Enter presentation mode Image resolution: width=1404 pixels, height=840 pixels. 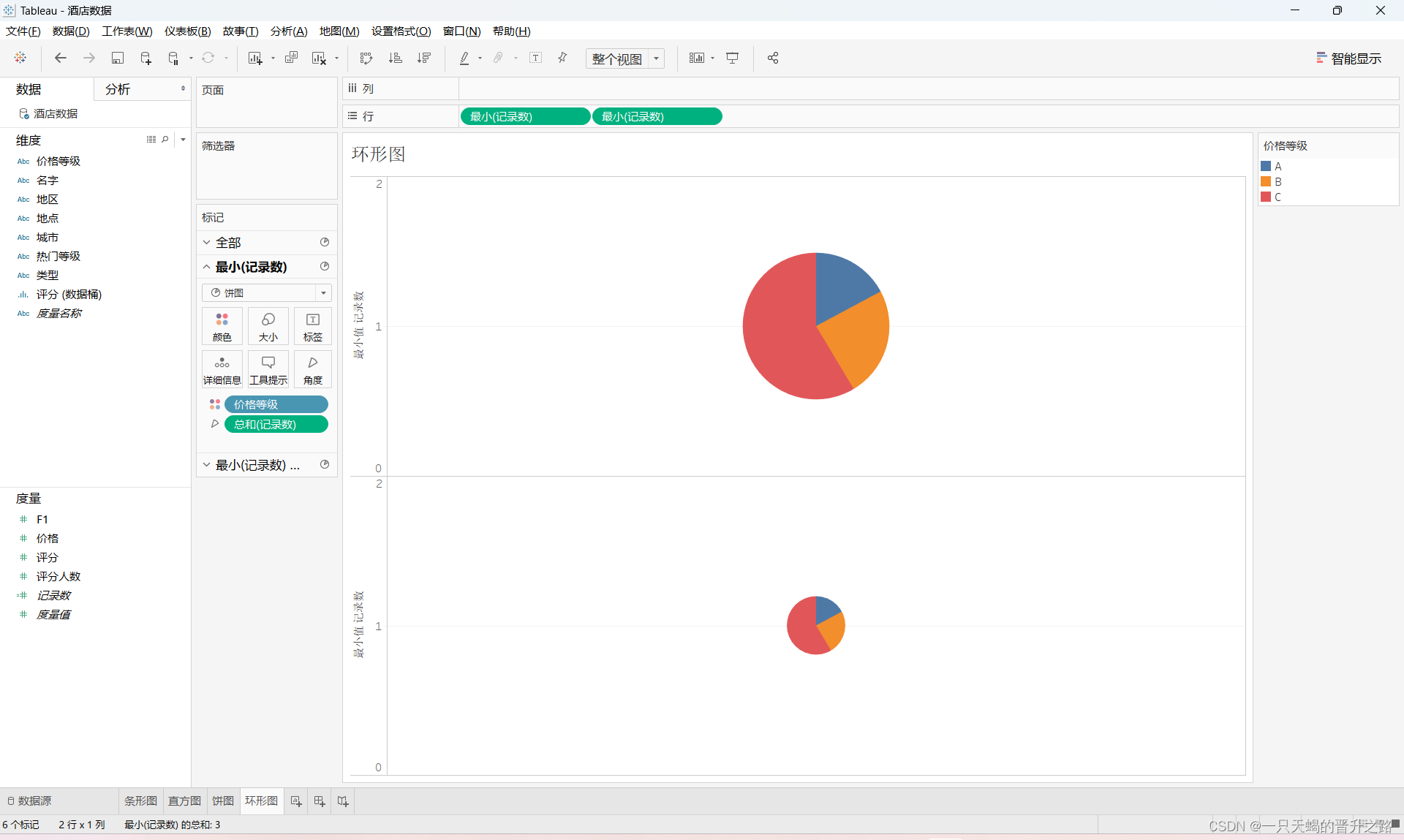(x=732, y=58)
